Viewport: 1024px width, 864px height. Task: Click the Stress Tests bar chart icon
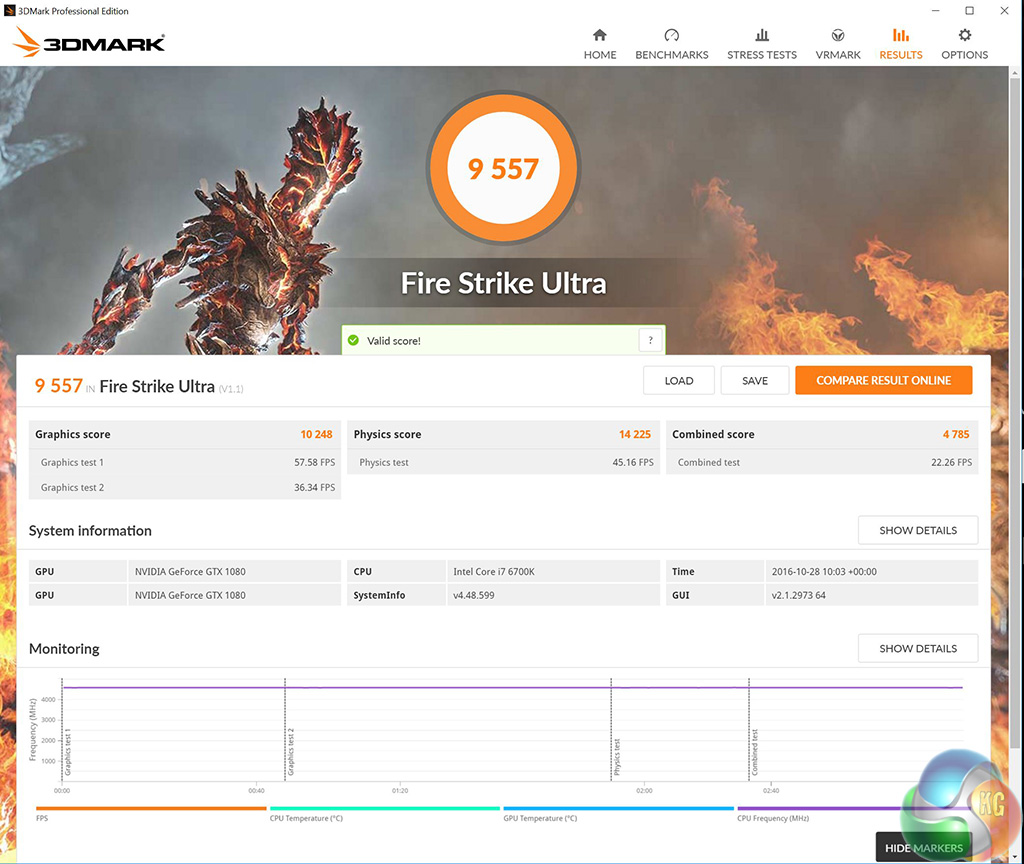pos(762,35)
